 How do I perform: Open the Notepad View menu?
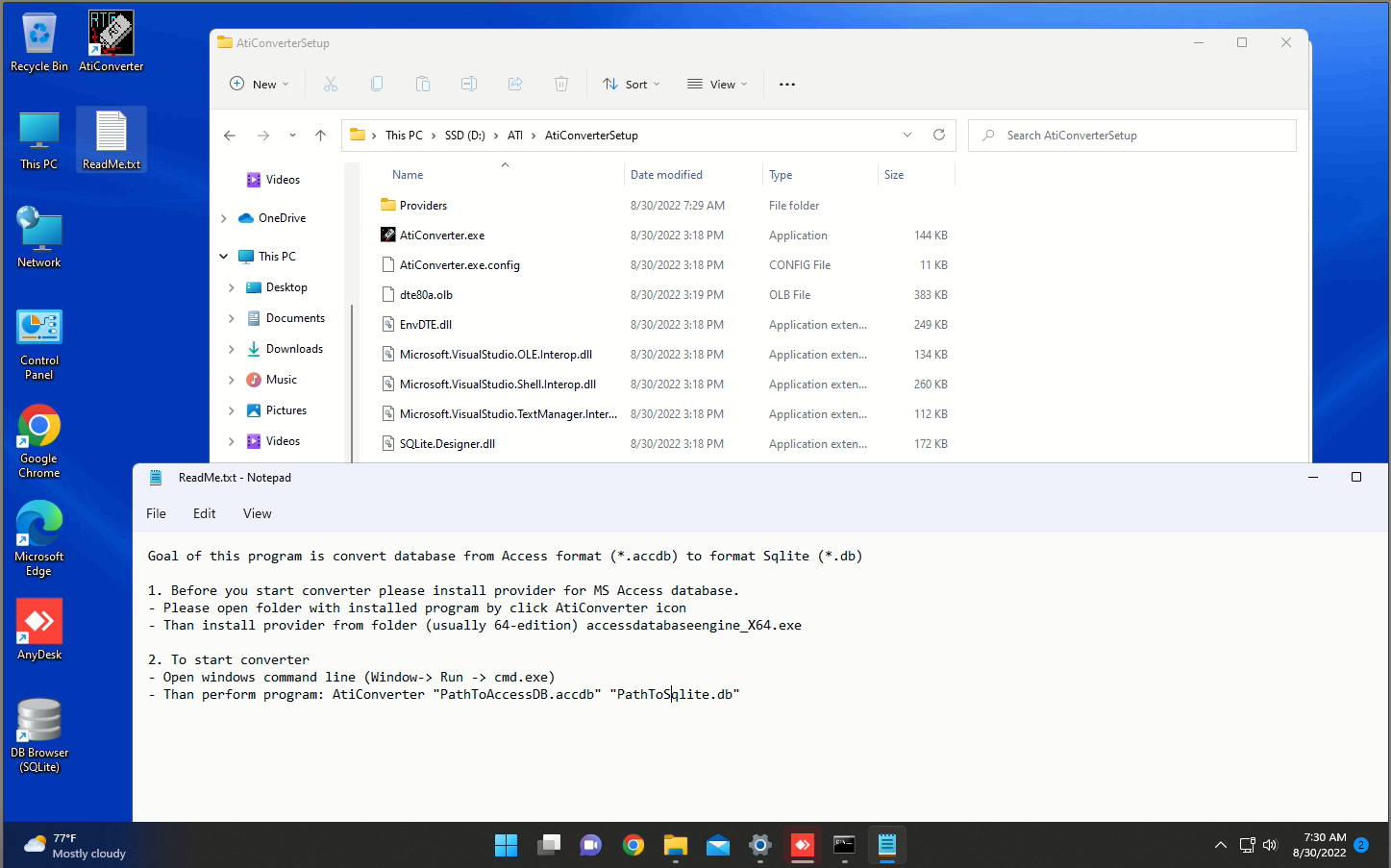(258, 513)
